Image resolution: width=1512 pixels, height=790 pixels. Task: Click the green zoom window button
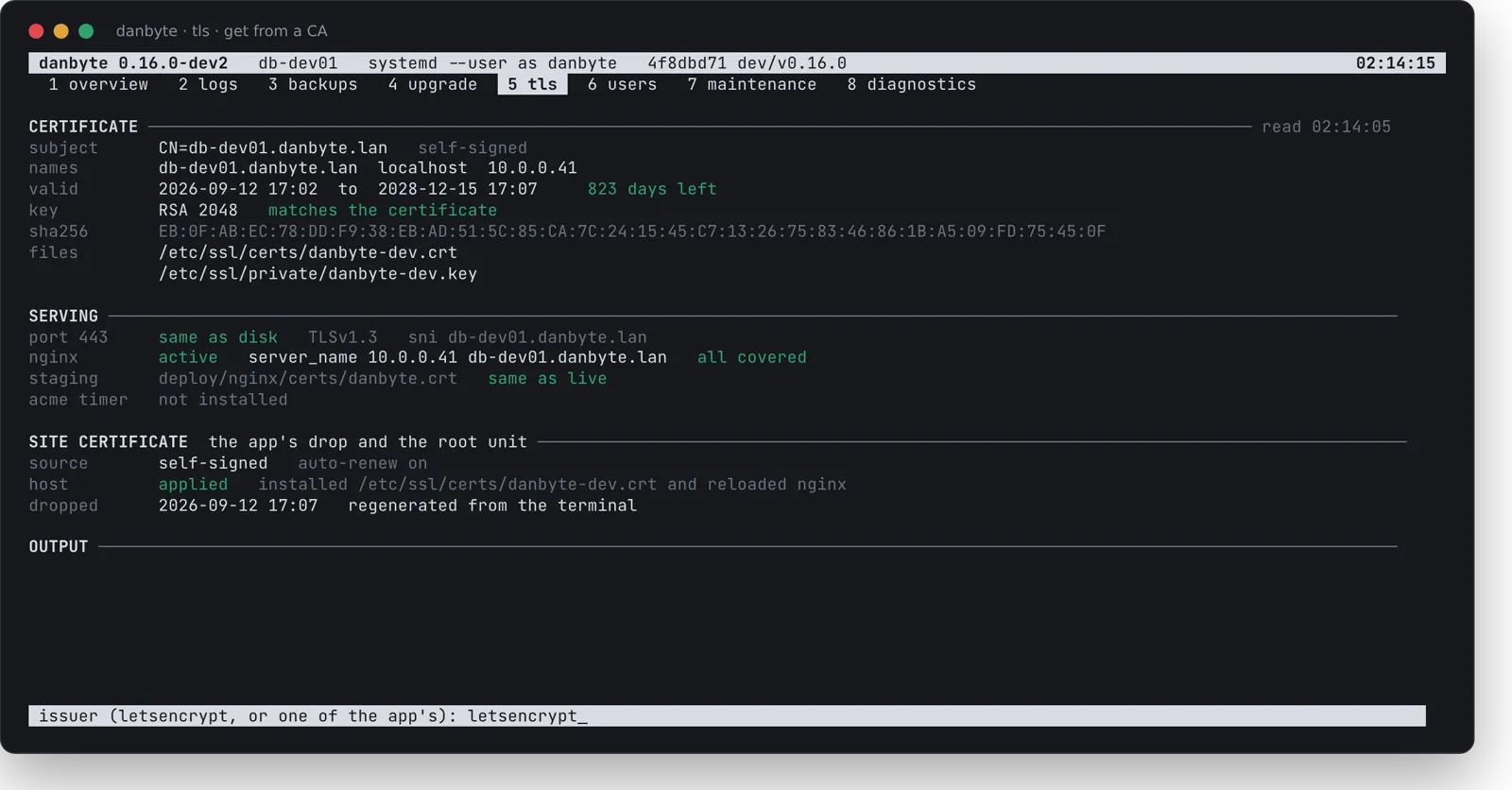point(86,31)
